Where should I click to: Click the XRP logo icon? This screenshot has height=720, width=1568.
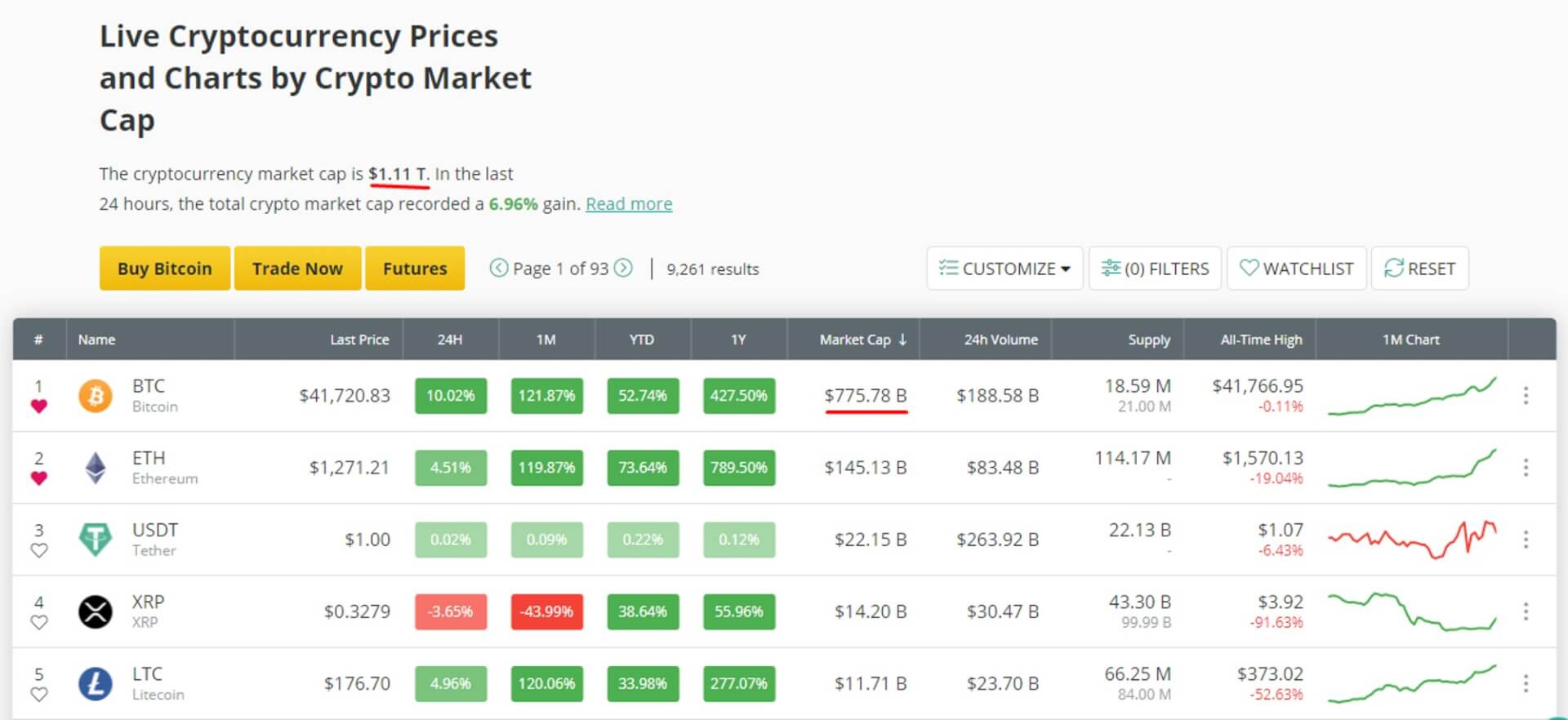tap(96, 611)
